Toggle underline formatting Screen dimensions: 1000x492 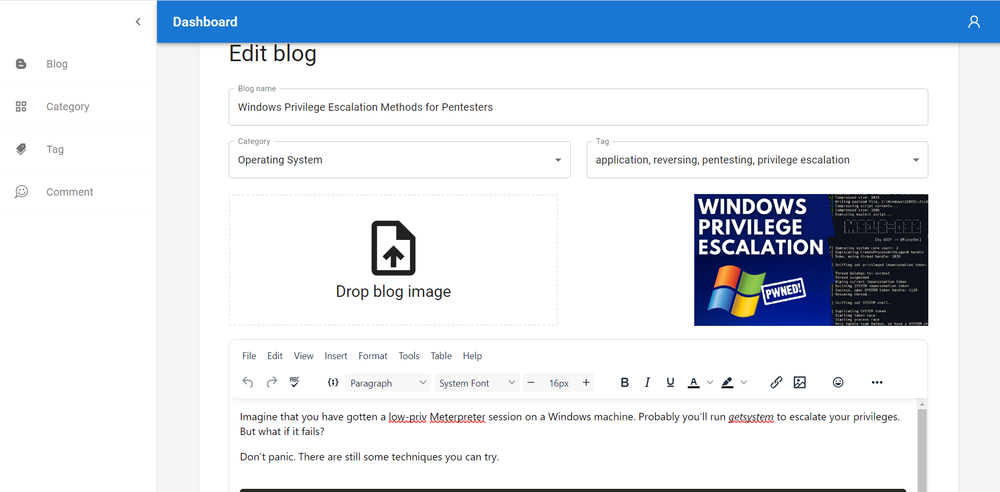[670, 382]
